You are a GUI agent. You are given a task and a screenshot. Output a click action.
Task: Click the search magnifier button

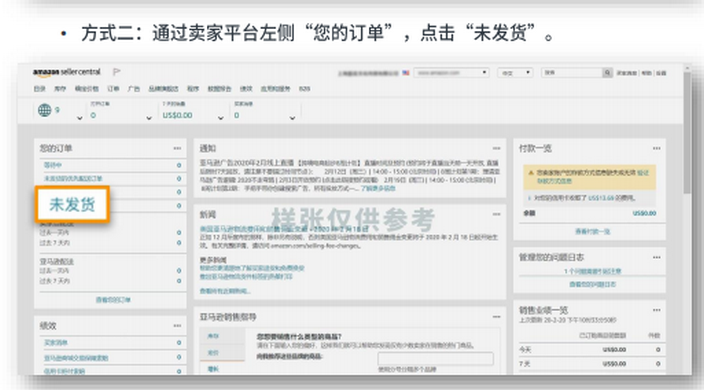[x=607, y=73]
